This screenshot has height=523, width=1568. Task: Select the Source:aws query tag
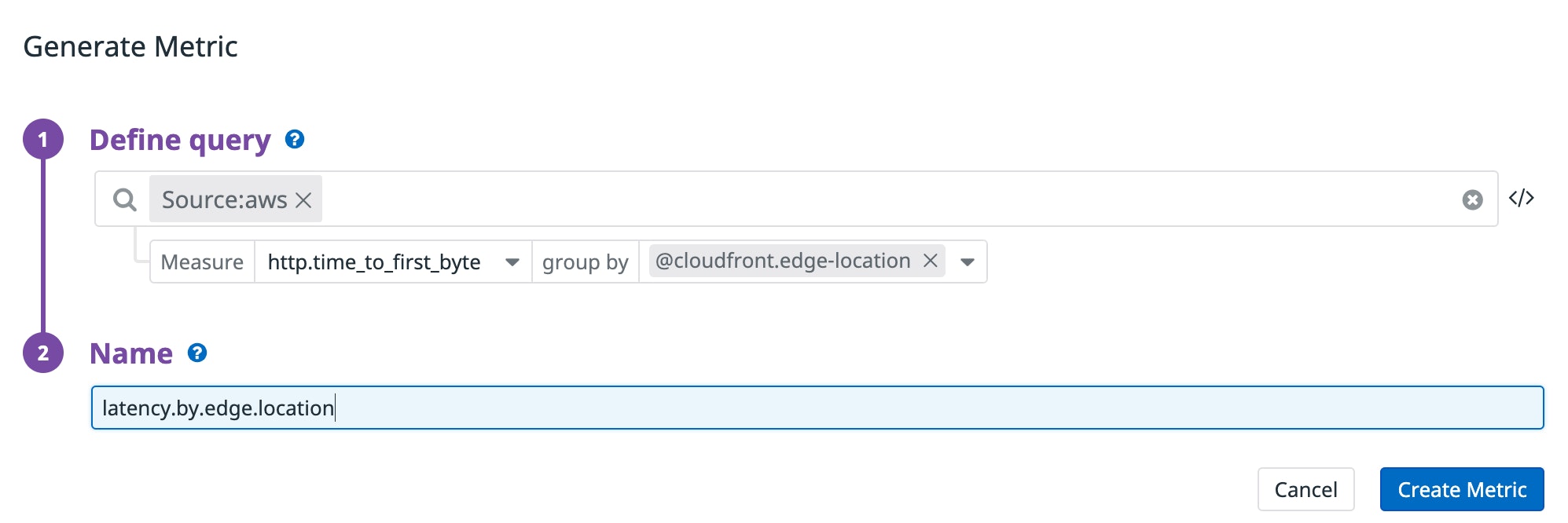[x=224, y=200]
